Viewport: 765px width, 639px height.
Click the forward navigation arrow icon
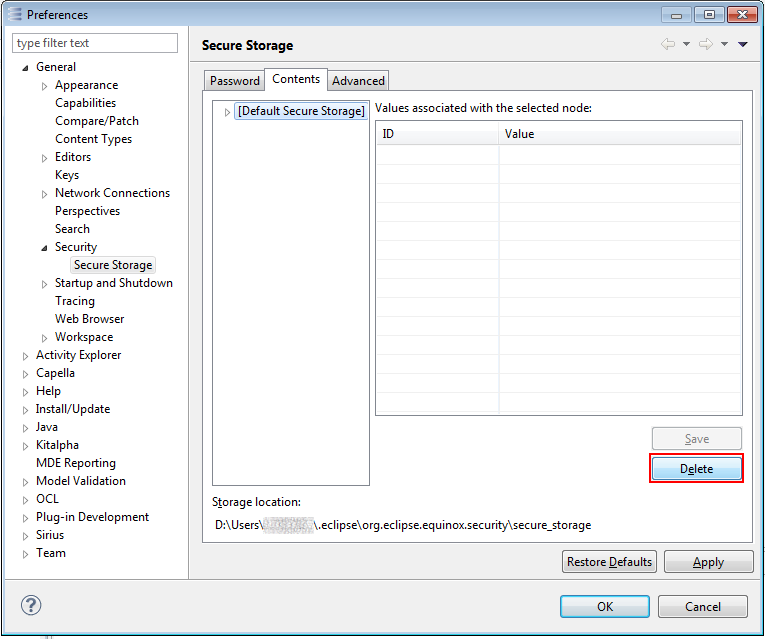click(705, 44)
